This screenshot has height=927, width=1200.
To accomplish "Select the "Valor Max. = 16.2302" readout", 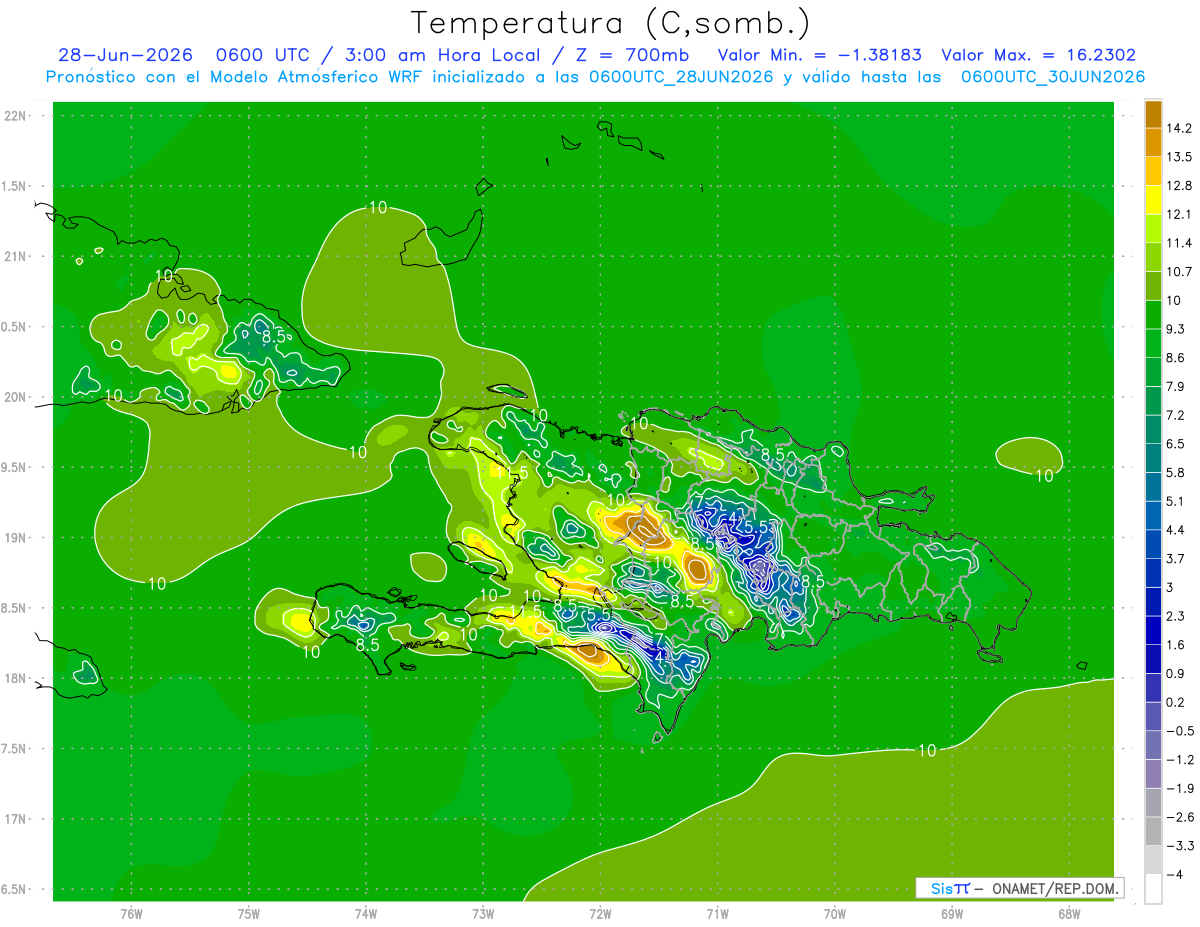I will pos(1039,55).
